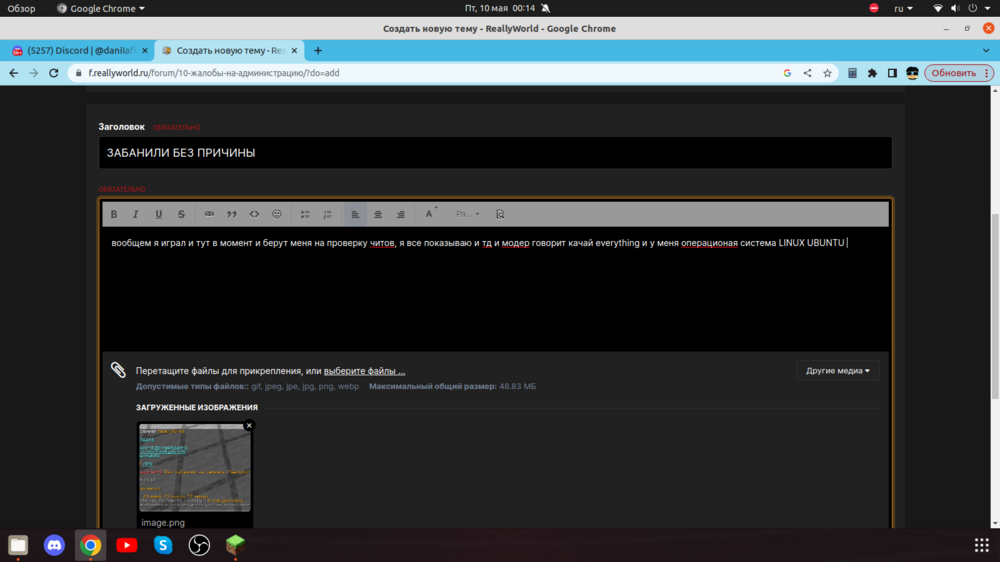
Task: Open YouTube from the dock
Action: click(126, 545)
